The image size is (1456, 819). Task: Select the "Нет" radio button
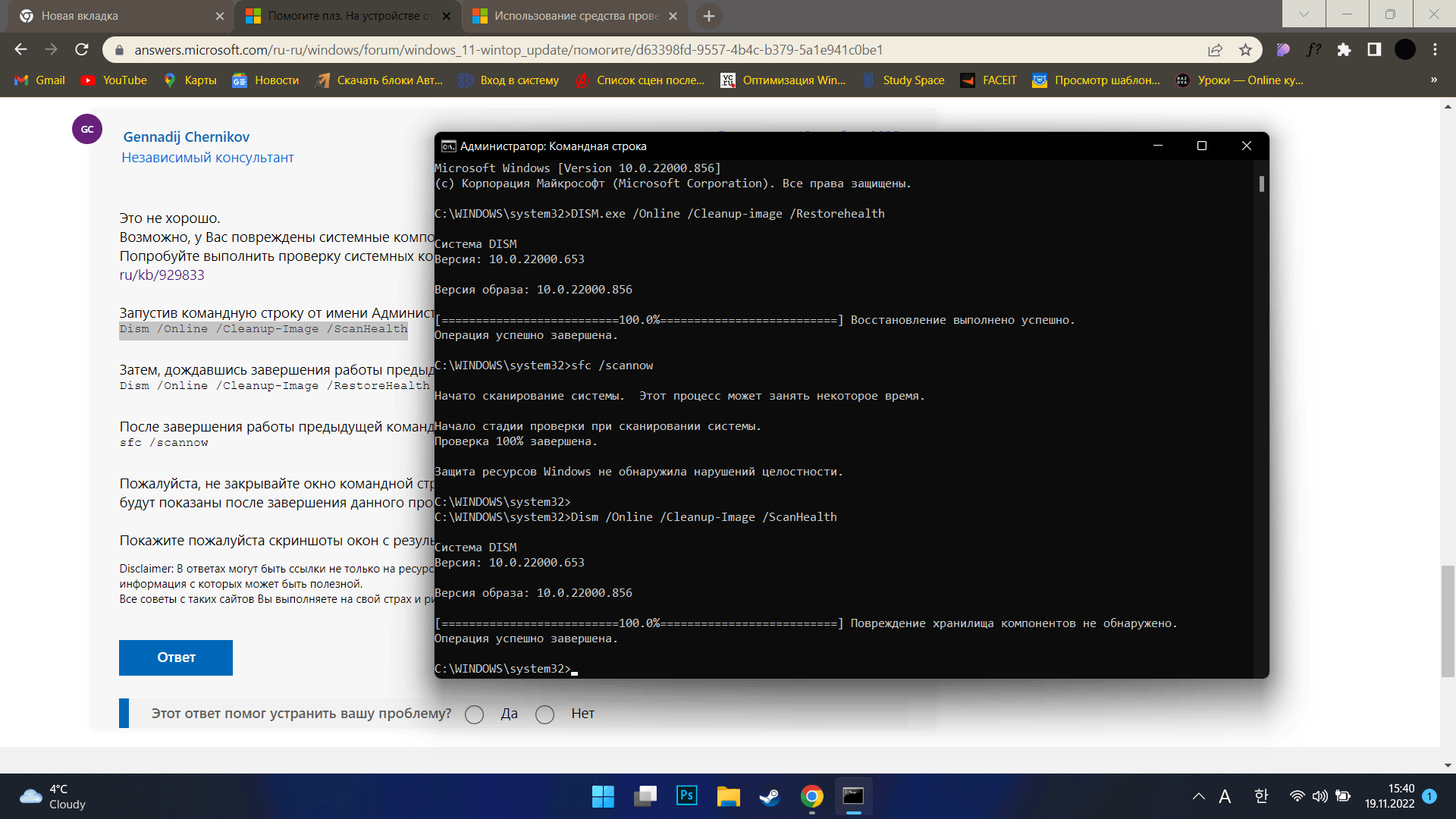pos(544,714)
